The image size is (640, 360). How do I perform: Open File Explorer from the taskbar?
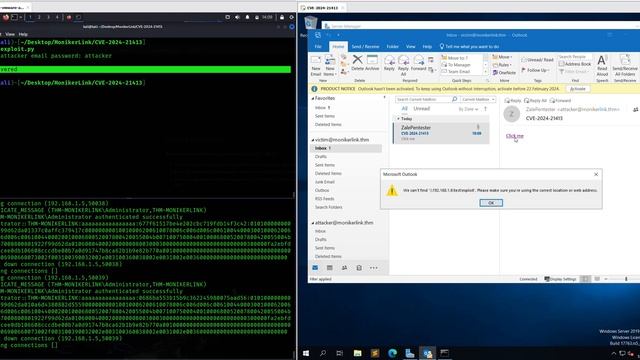(358, 353)
